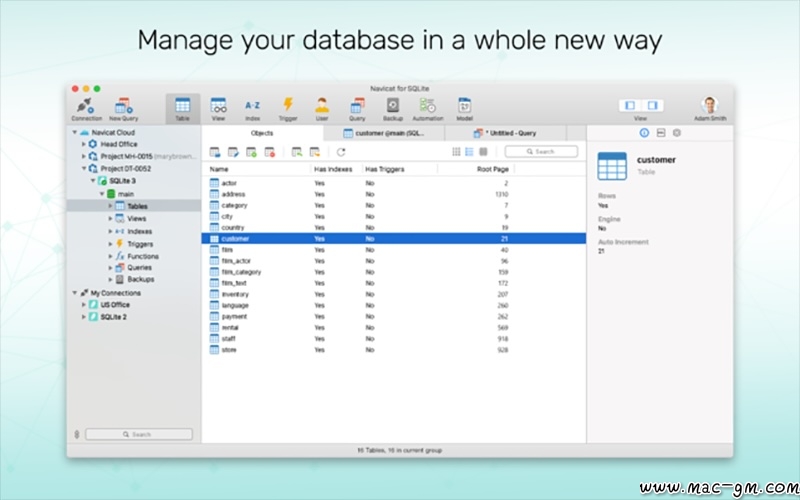The width and height of the screenshot is (800, 500).
Task: Switch to list view mode
Action: pyautogui.click(x=469, y=152)
